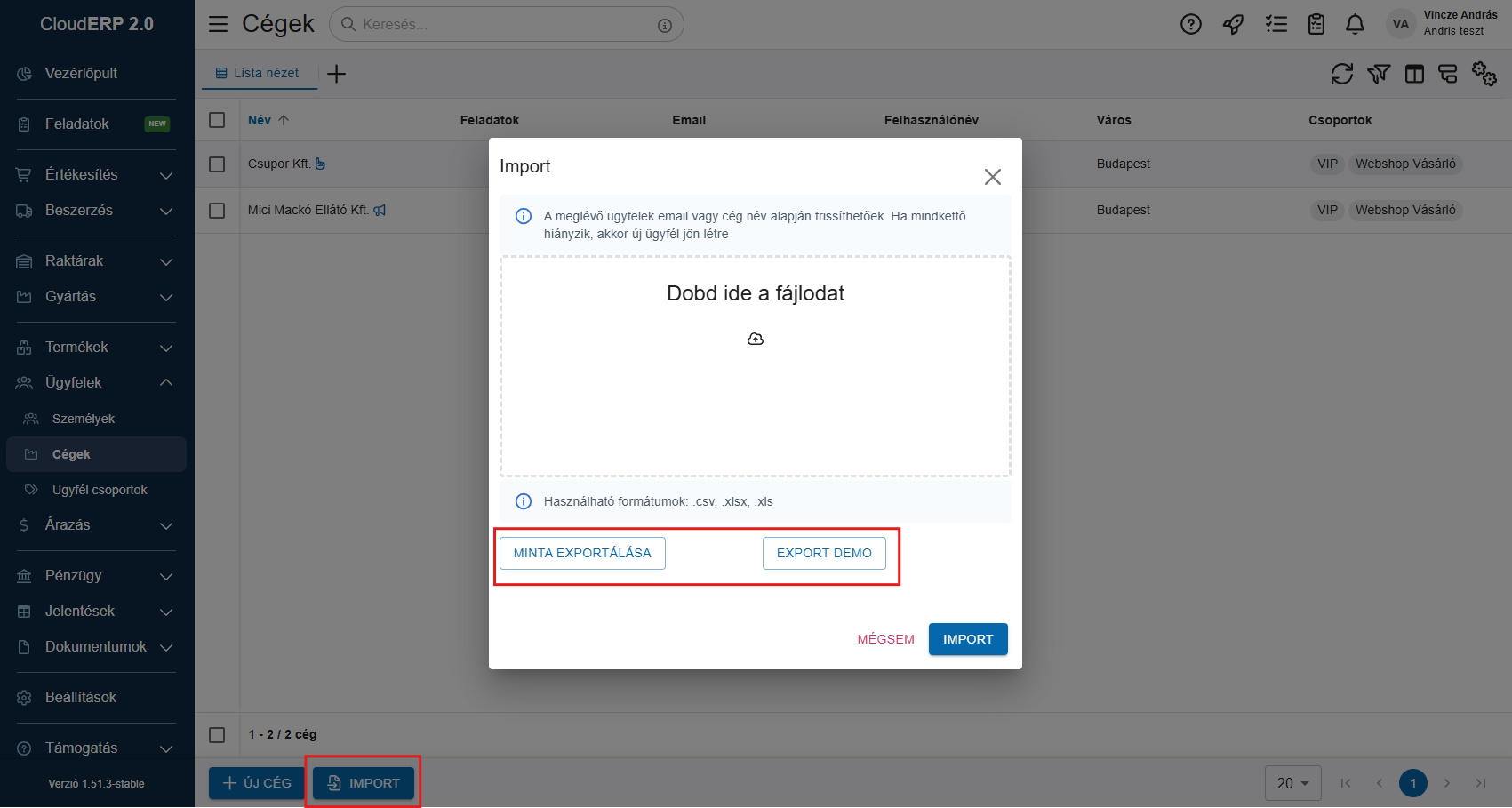
Task: Open the clipboard icon in header
Action: click(x=1316, y=25)
